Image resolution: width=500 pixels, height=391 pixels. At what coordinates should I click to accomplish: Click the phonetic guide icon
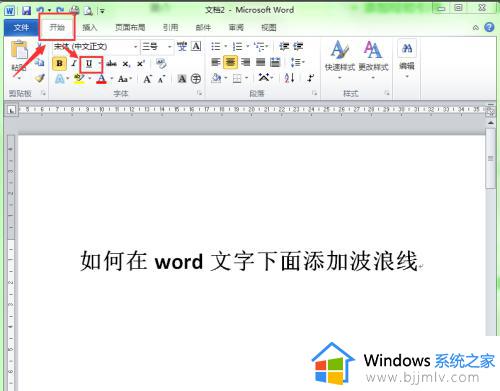tap(182, 46)
